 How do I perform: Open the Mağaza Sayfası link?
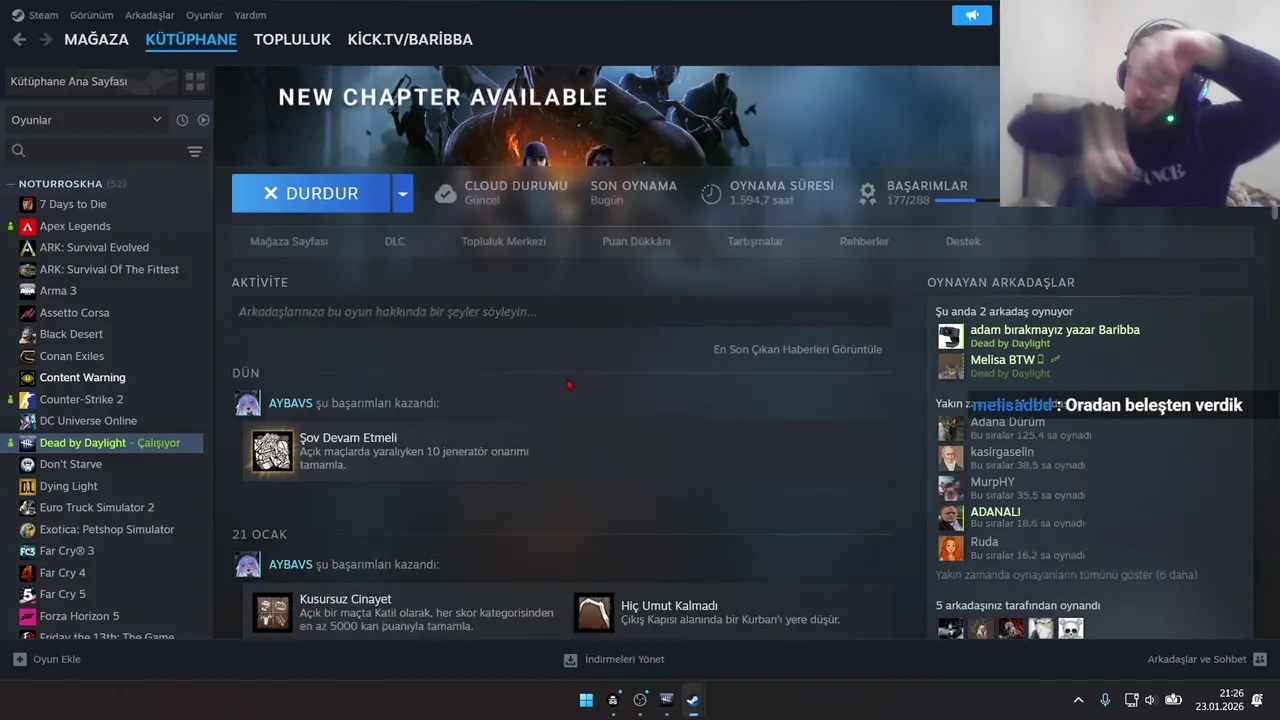(289, 241)
